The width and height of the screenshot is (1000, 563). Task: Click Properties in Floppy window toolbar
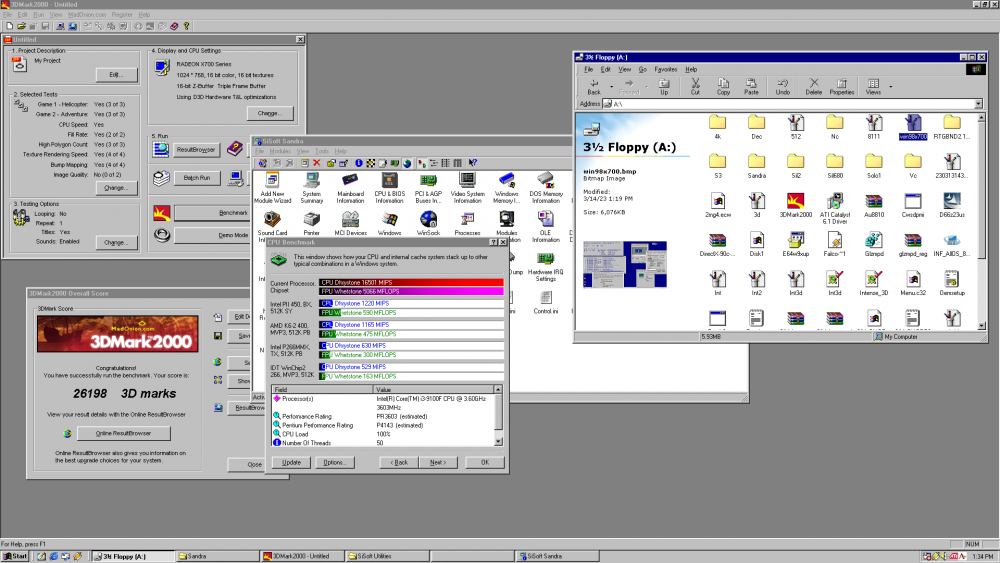[x=842, y=87]
